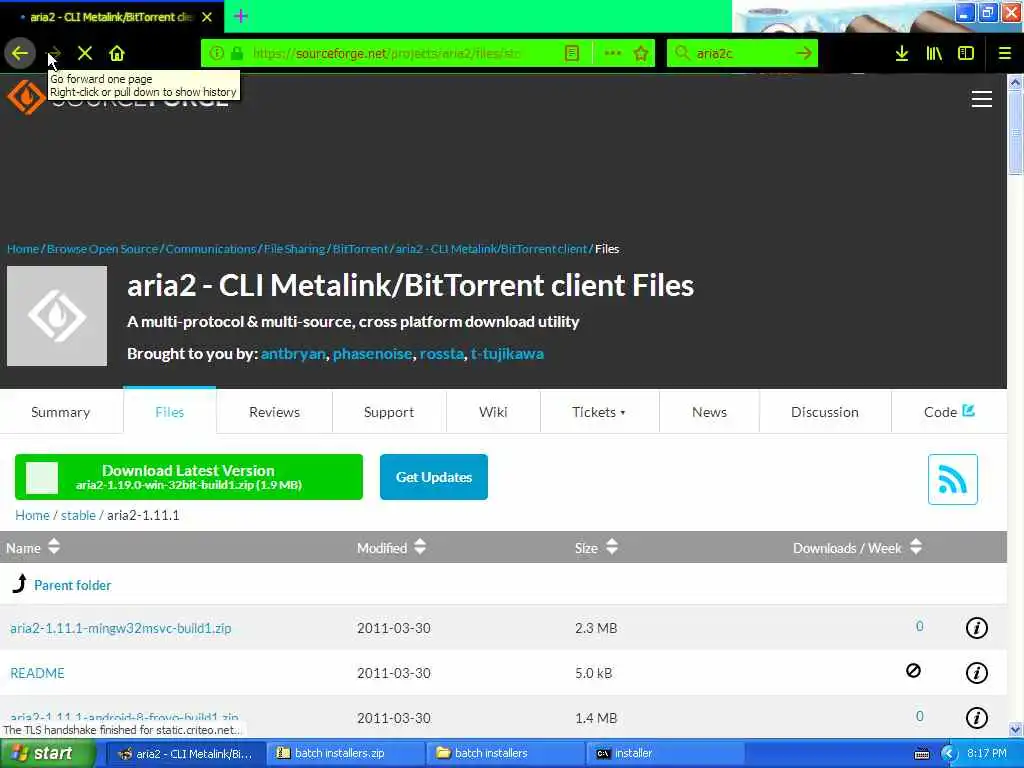1024x768 pixels.
Task: Open the downloads arrow icon
Action: tap(902, 53)
